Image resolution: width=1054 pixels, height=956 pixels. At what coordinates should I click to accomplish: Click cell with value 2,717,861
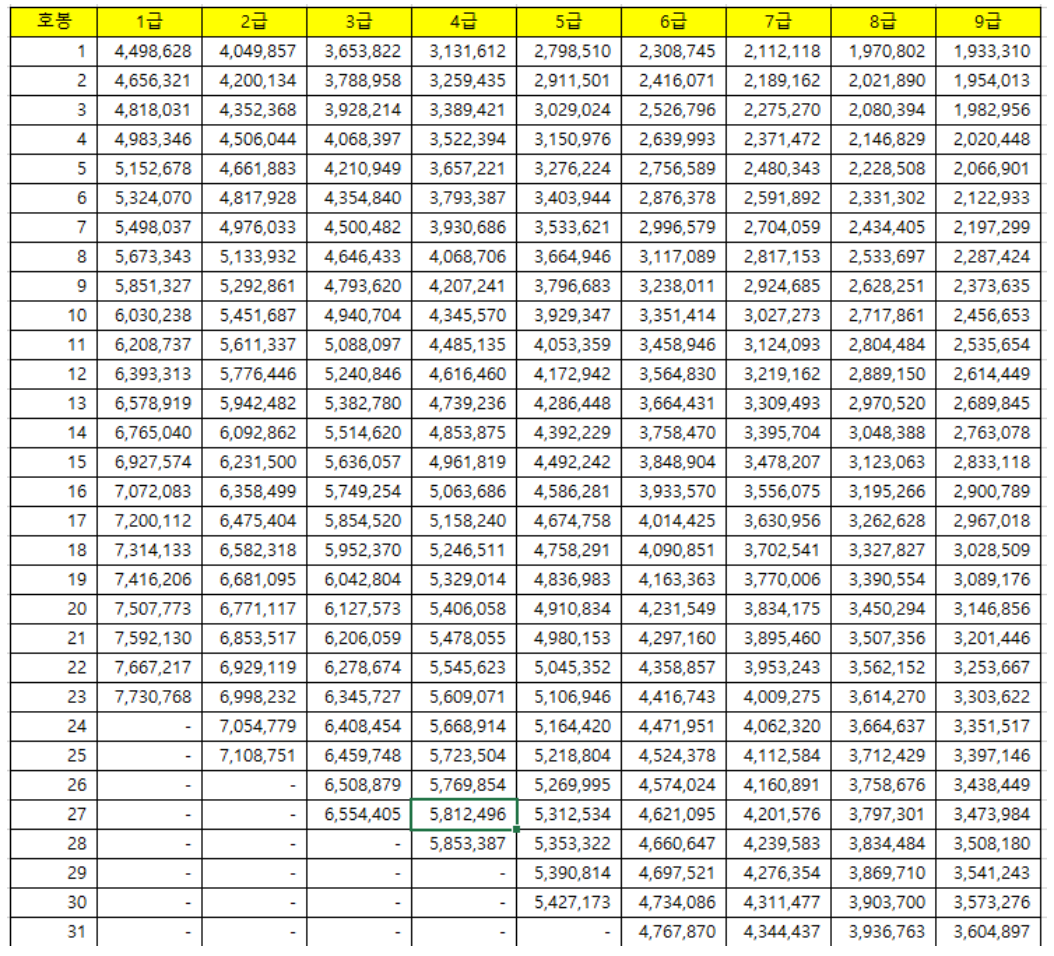(x=883, y=315)
